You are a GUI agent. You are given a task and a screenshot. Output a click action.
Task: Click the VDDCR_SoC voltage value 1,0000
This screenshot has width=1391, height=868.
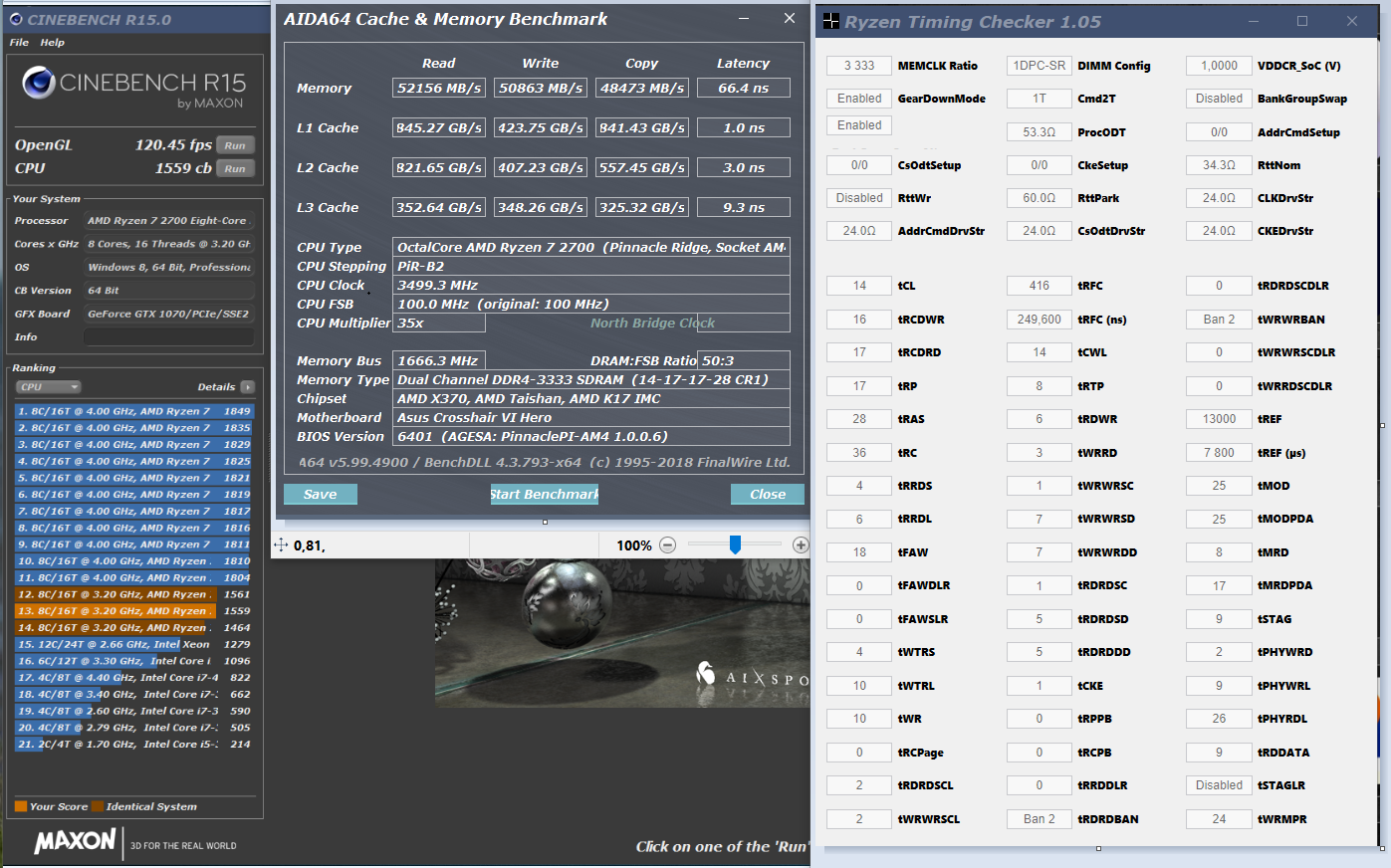(1219, 66)
